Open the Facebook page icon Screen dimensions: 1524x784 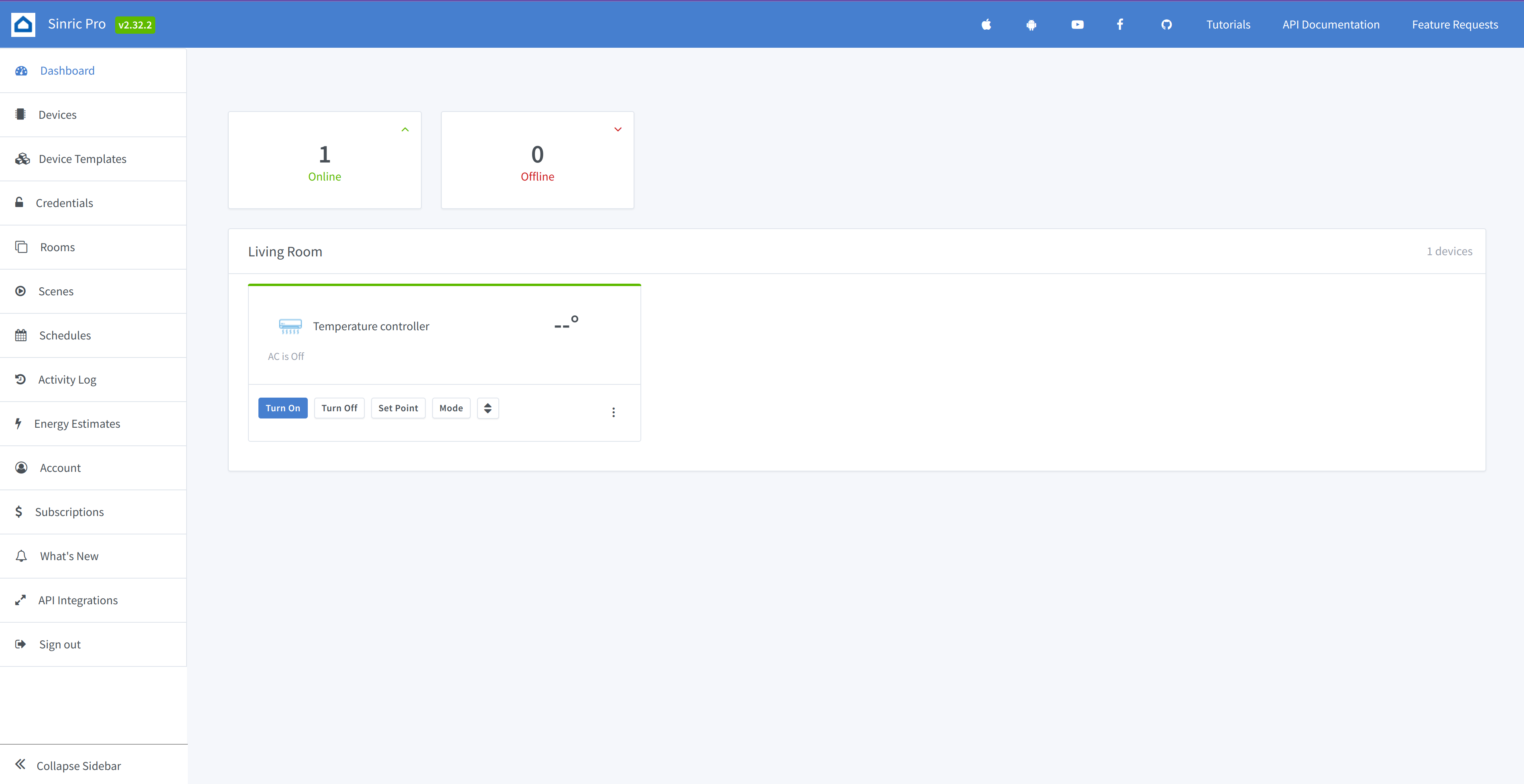point(1120,24)
